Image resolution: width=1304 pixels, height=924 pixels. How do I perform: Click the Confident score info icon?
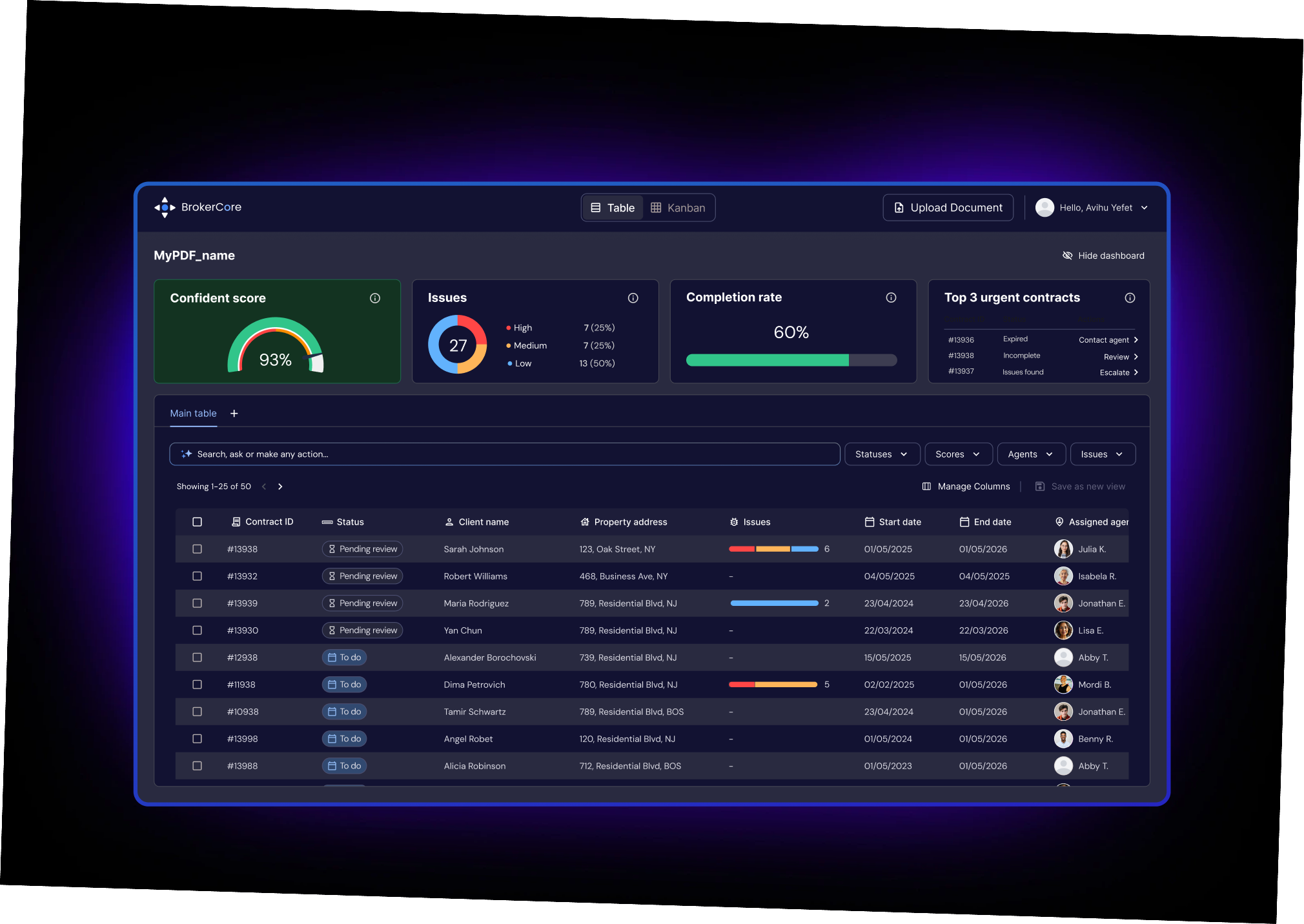(375, 298)
